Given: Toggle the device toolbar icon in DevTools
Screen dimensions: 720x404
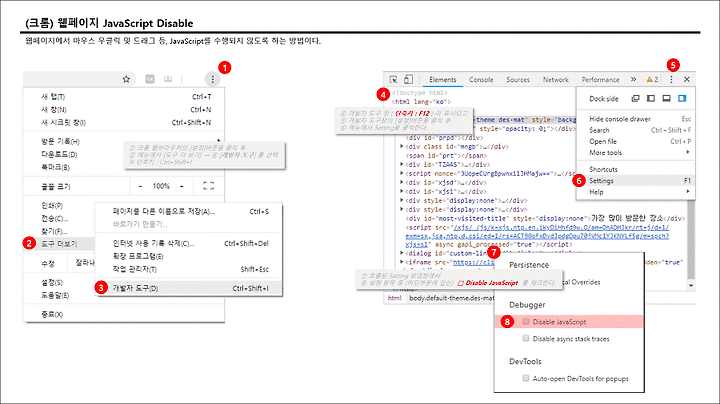Looking at the screenshot, I should click(408, 79).
